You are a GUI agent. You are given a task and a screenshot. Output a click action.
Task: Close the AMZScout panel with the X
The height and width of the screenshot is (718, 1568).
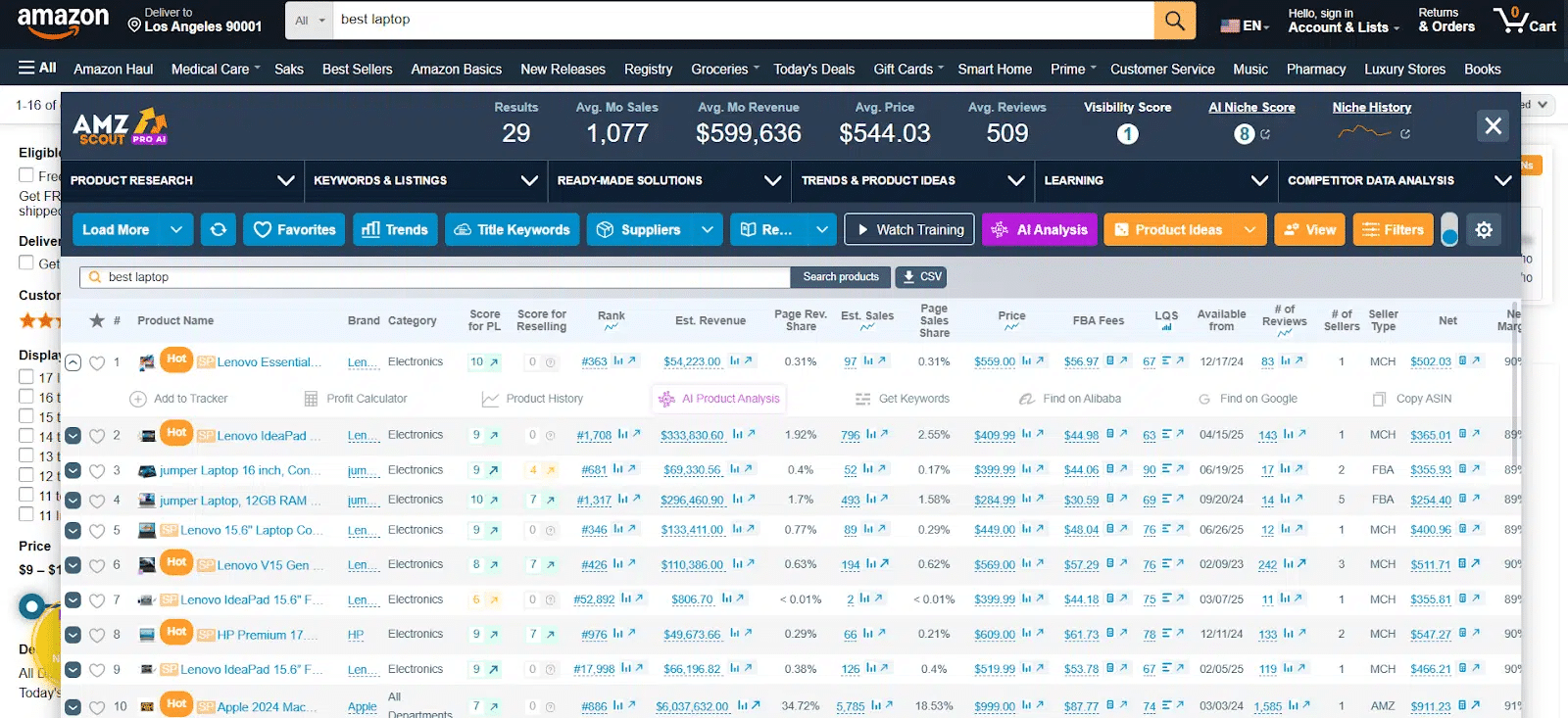[x=1493, y=125]
